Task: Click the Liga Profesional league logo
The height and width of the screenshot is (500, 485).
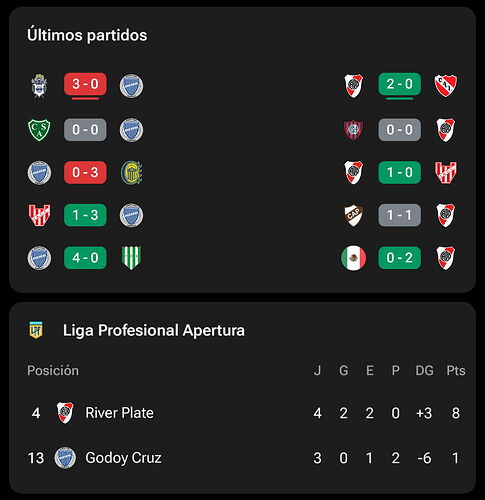Action: click(36, 330)
